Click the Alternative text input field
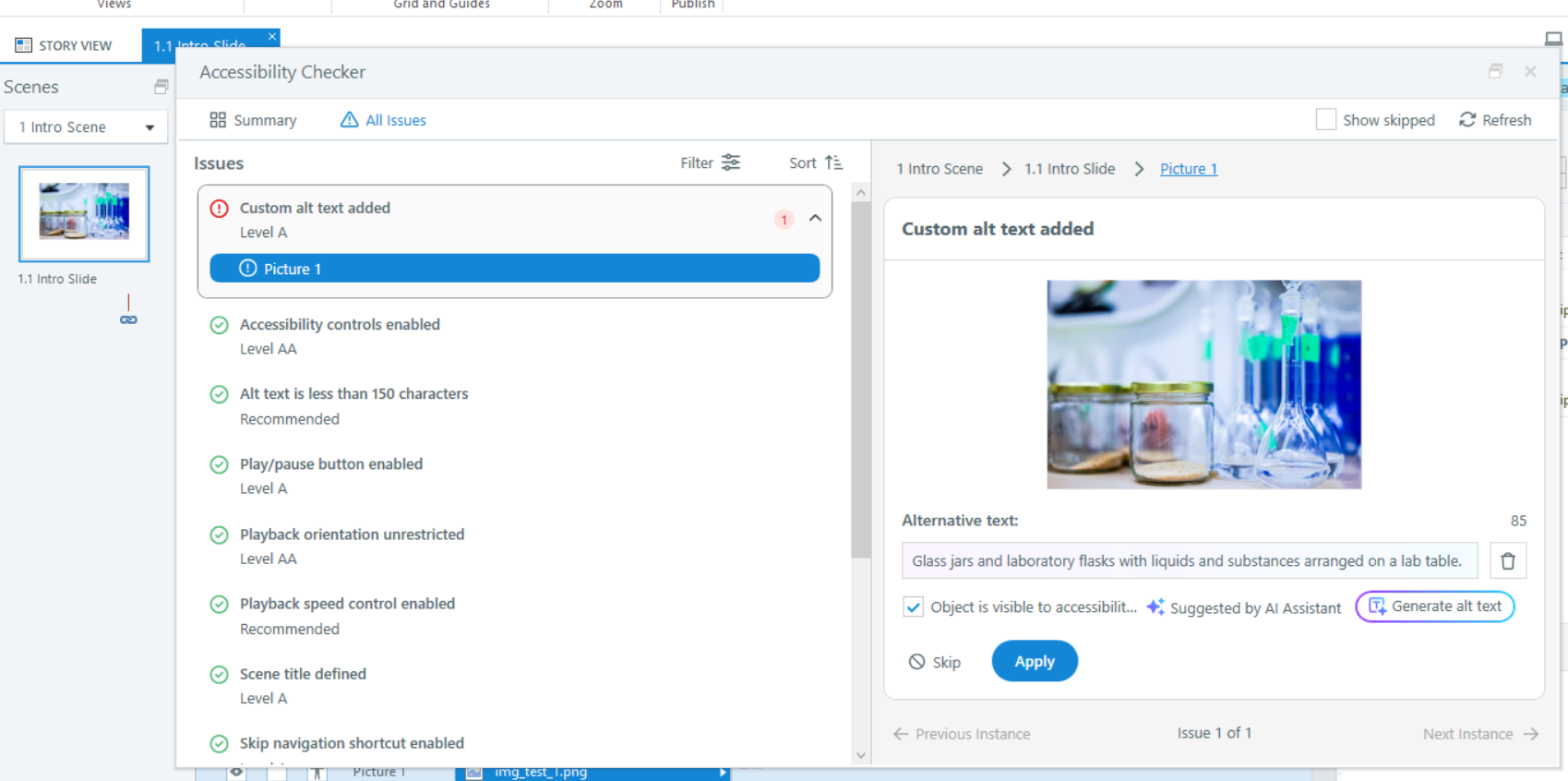 (1190, 561)
